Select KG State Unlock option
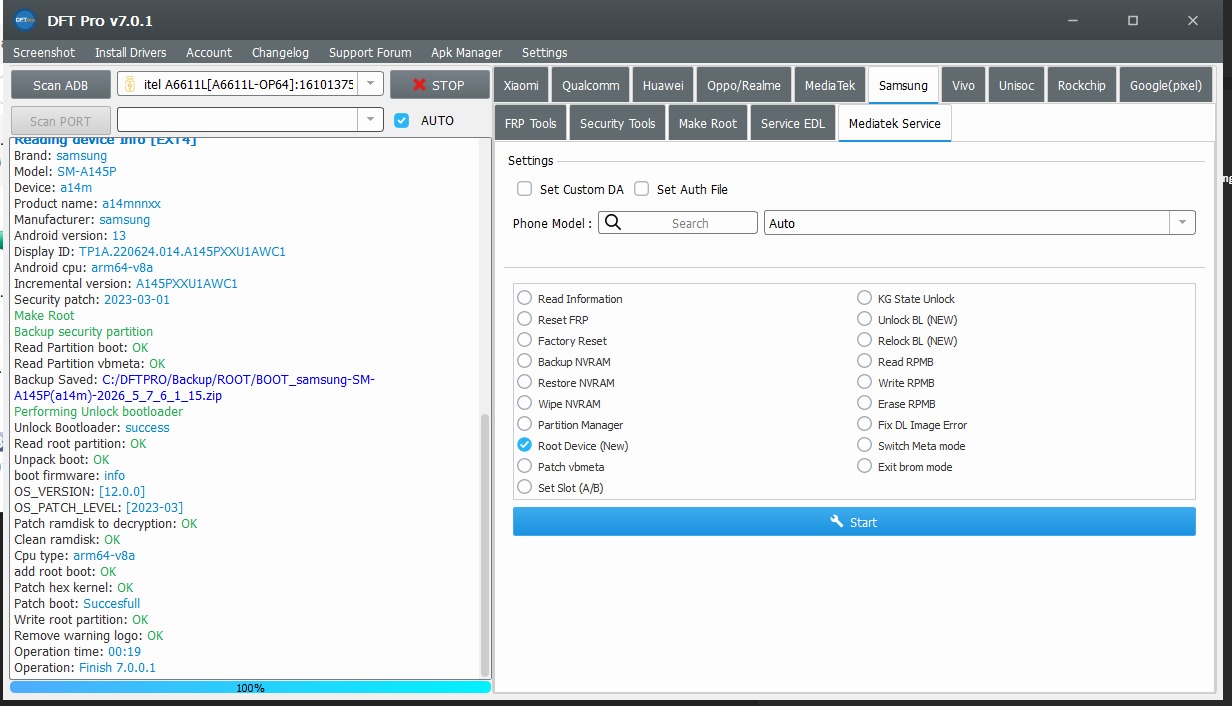The height and width of the screenshot is (706, 1232). [864, 298]
